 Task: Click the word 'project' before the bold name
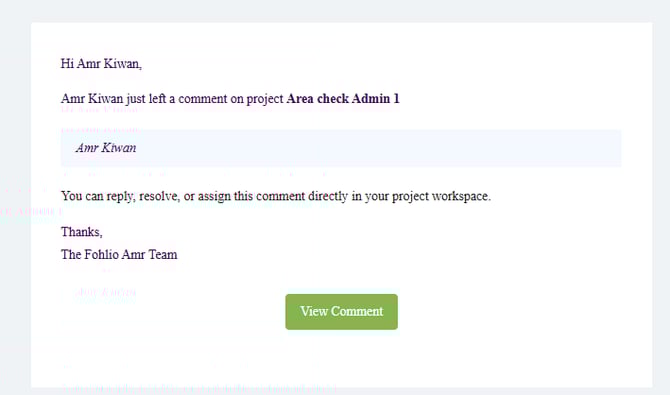[x=265, y=100]
